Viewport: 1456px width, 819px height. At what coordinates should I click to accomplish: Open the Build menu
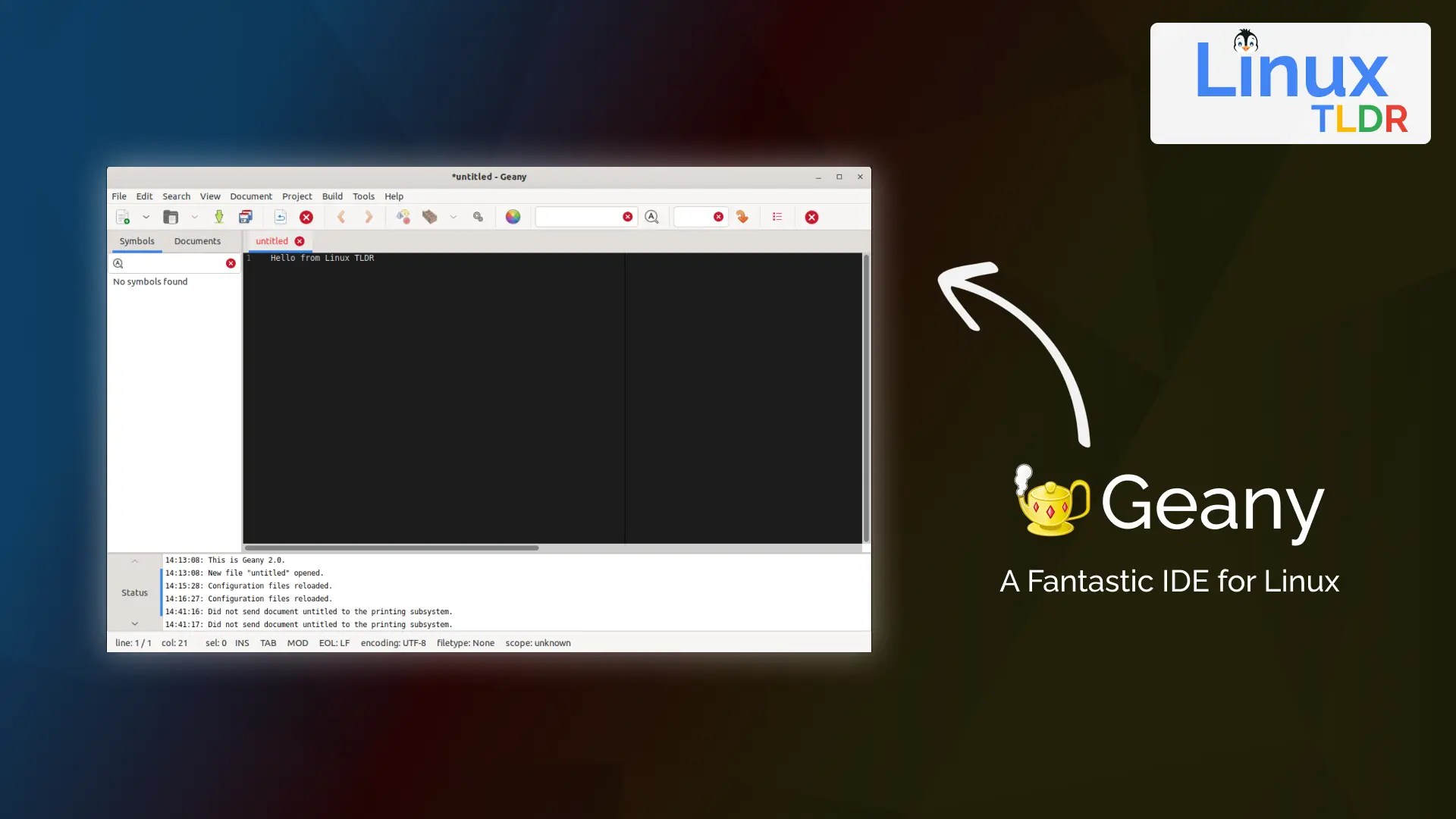(x=332, y=196)
